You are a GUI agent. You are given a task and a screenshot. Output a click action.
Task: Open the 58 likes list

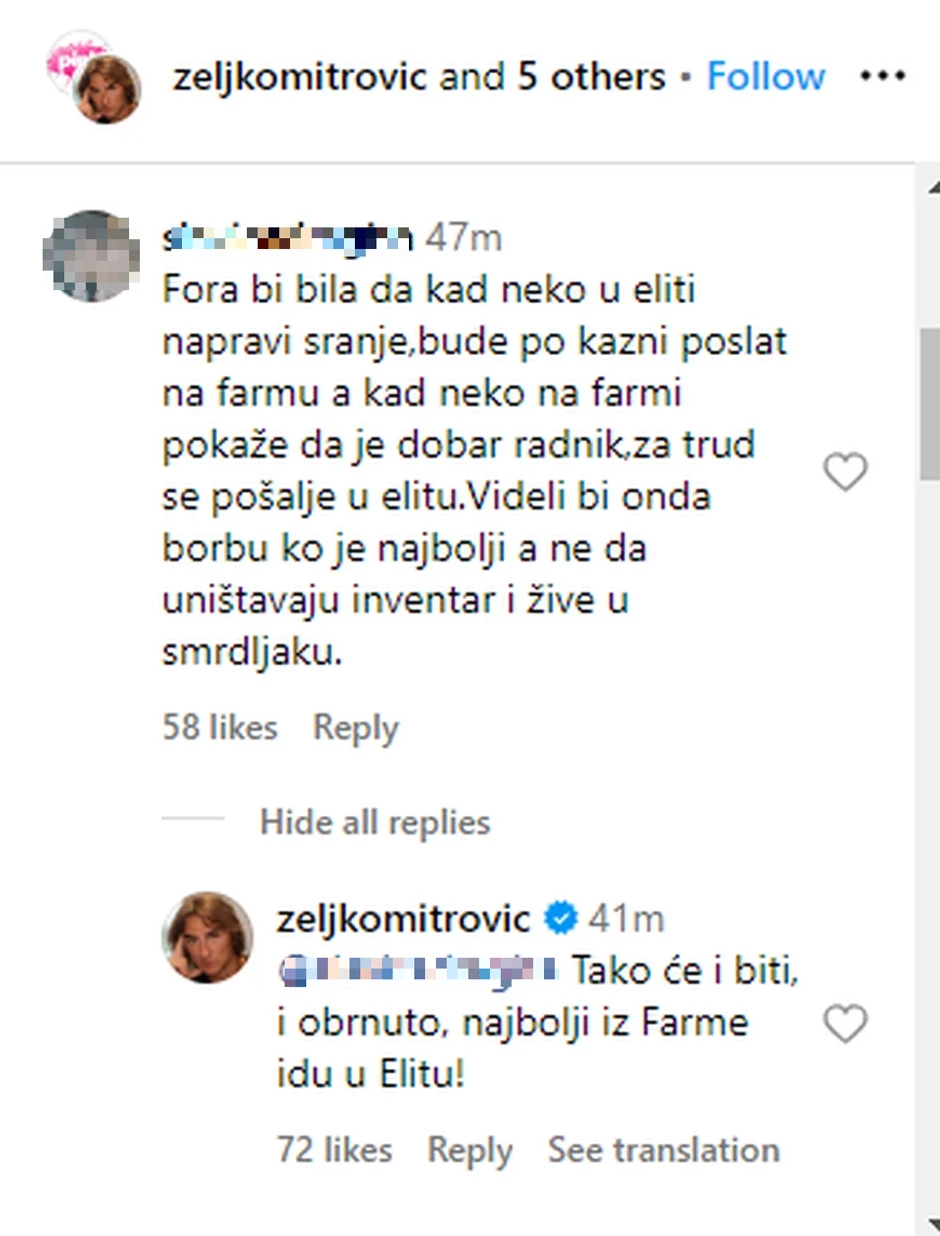(219, 727)
